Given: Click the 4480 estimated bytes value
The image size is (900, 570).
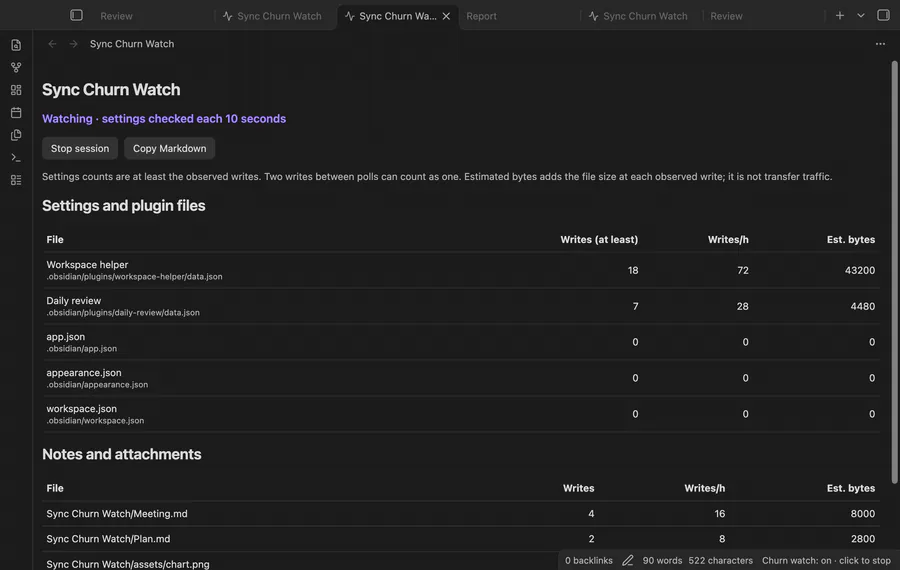Looking at the screenshot, I should (x=862, y=307).
